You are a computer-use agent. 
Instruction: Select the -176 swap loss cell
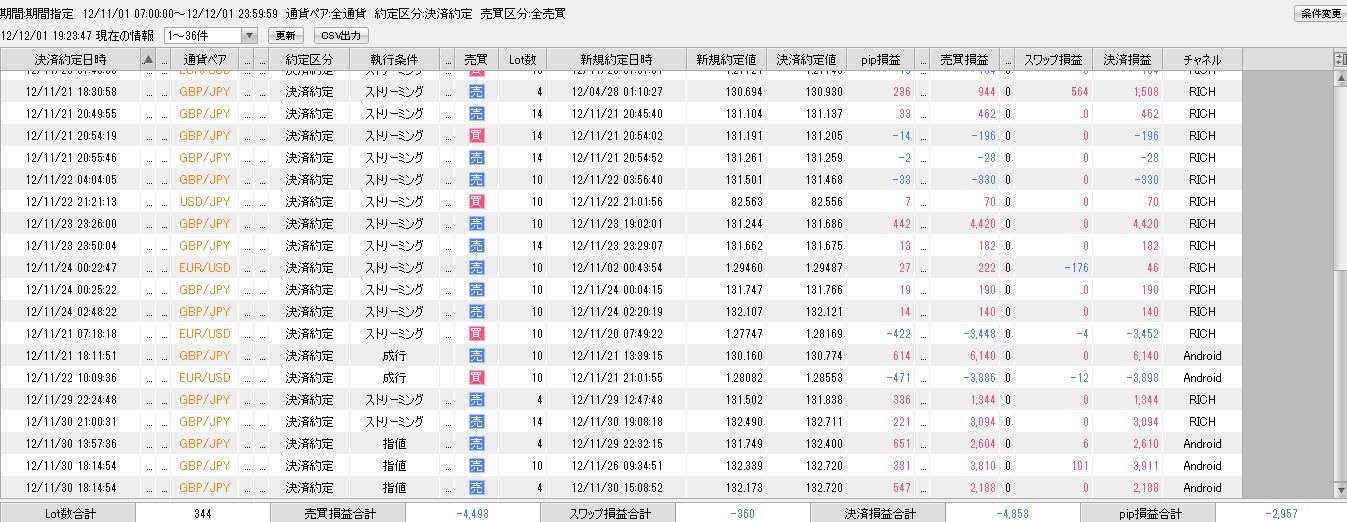[1052, 267]
